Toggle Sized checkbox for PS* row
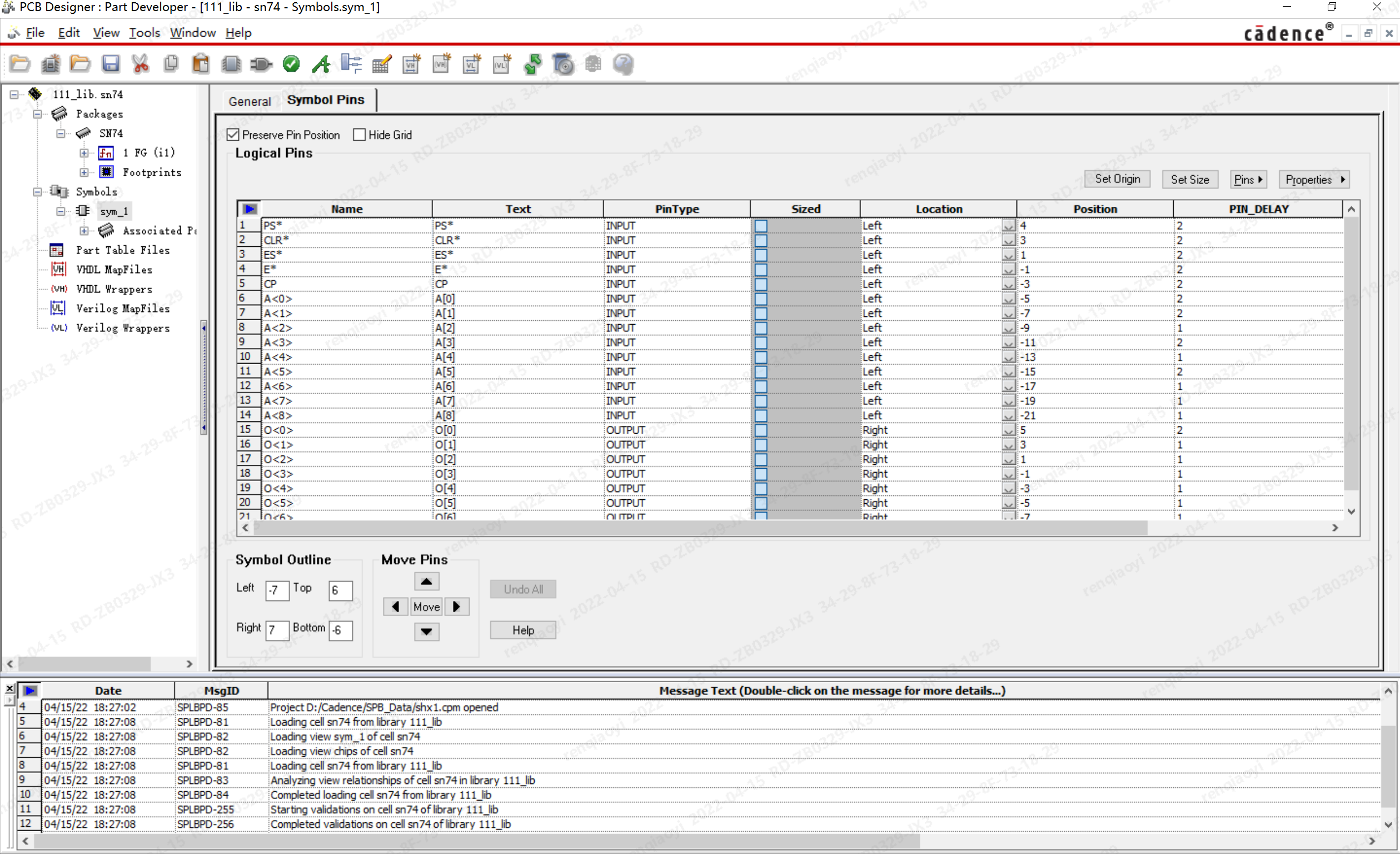This screenshot has height=854, width=1400. point(761,226)
